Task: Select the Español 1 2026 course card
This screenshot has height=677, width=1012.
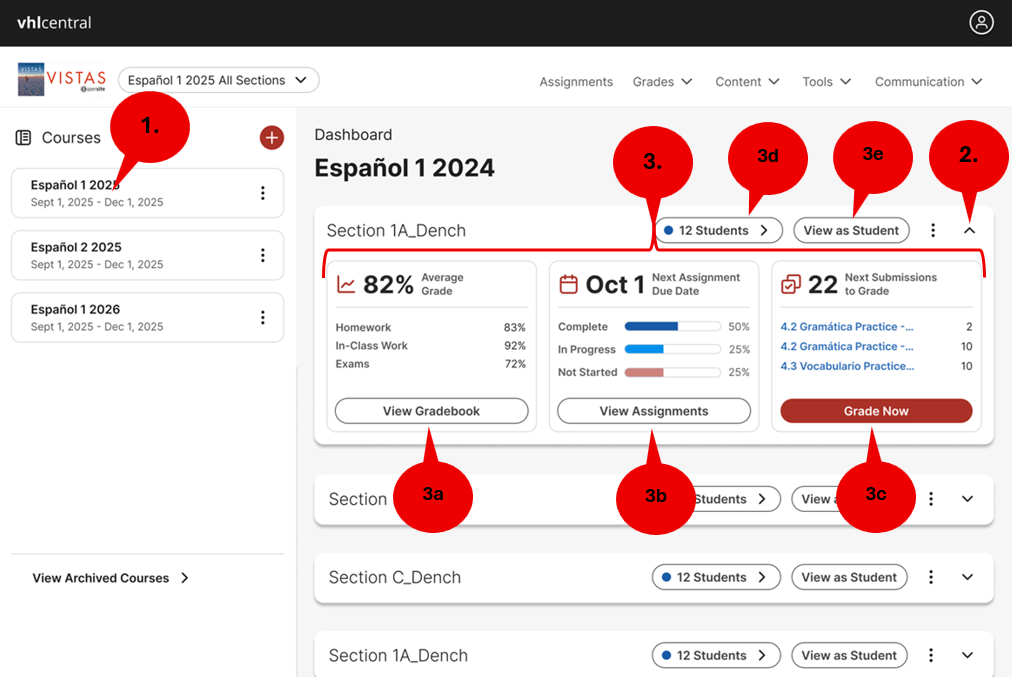Action: click(x=147, y=318)
